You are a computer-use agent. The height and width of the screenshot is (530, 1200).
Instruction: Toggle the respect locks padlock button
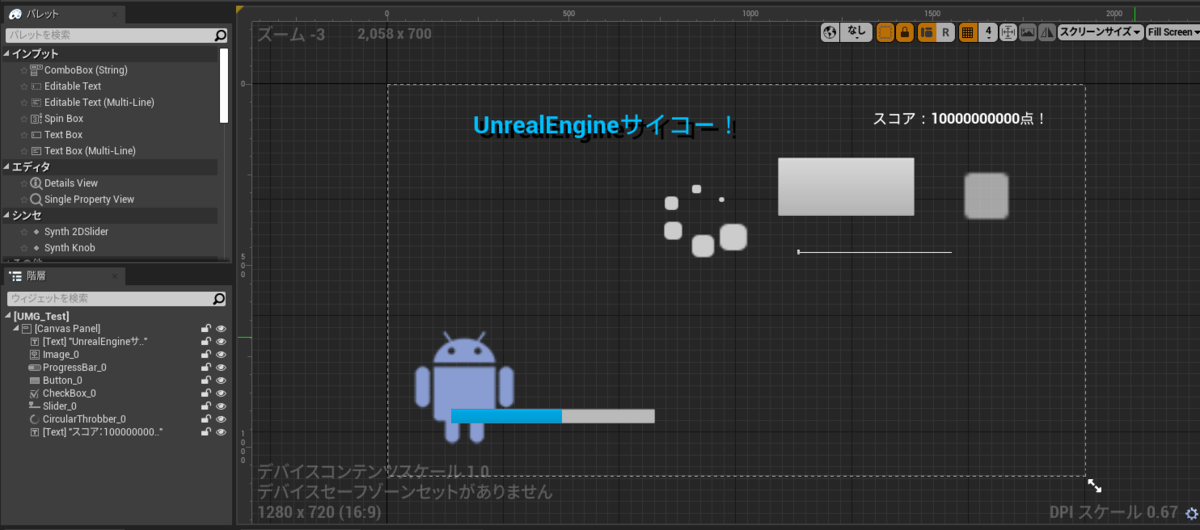[x=904, y=32]
